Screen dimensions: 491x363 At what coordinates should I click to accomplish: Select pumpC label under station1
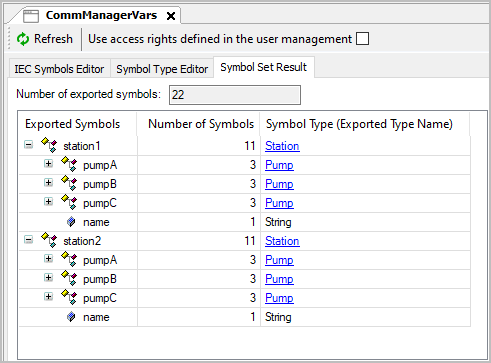point(100,203)
